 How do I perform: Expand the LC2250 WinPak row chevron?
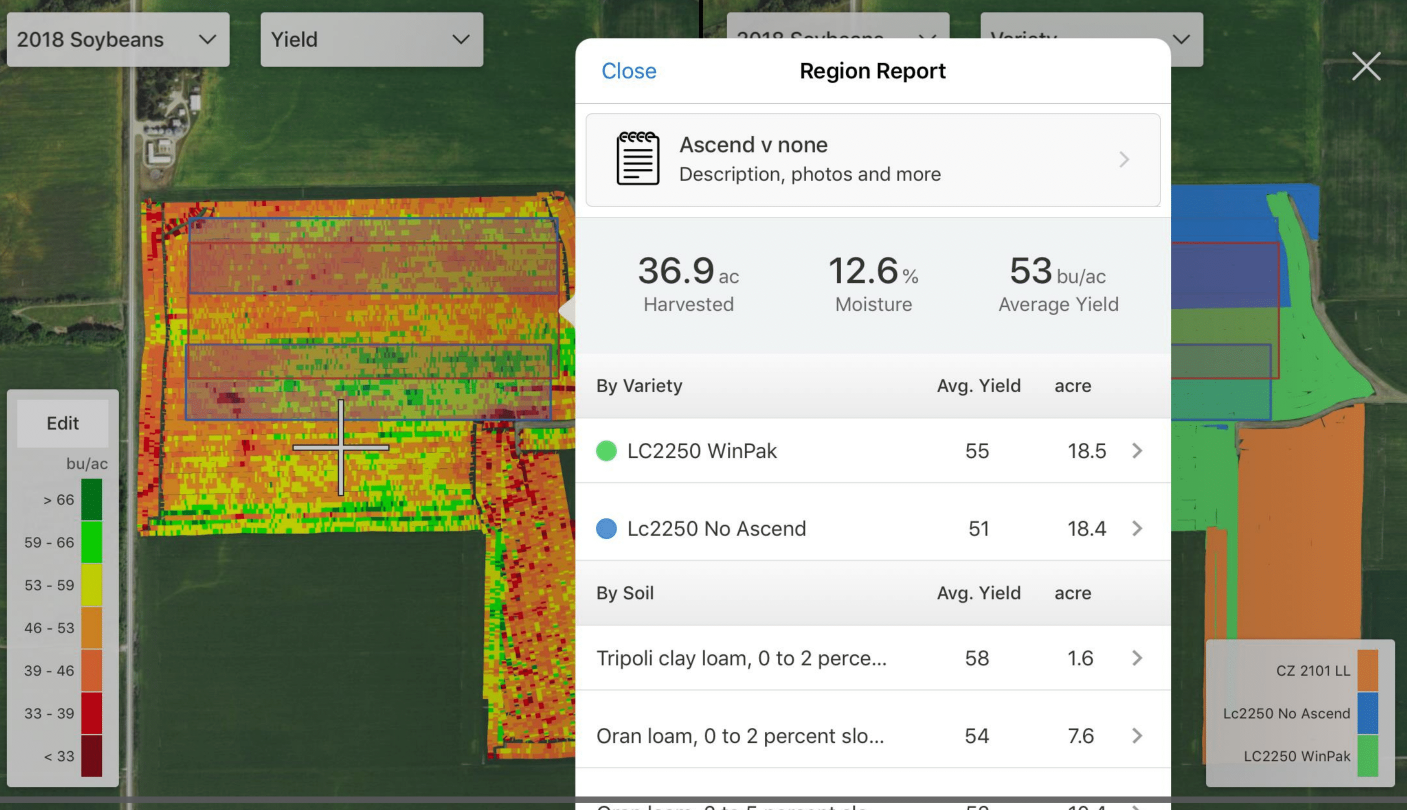pos(1137,451)
